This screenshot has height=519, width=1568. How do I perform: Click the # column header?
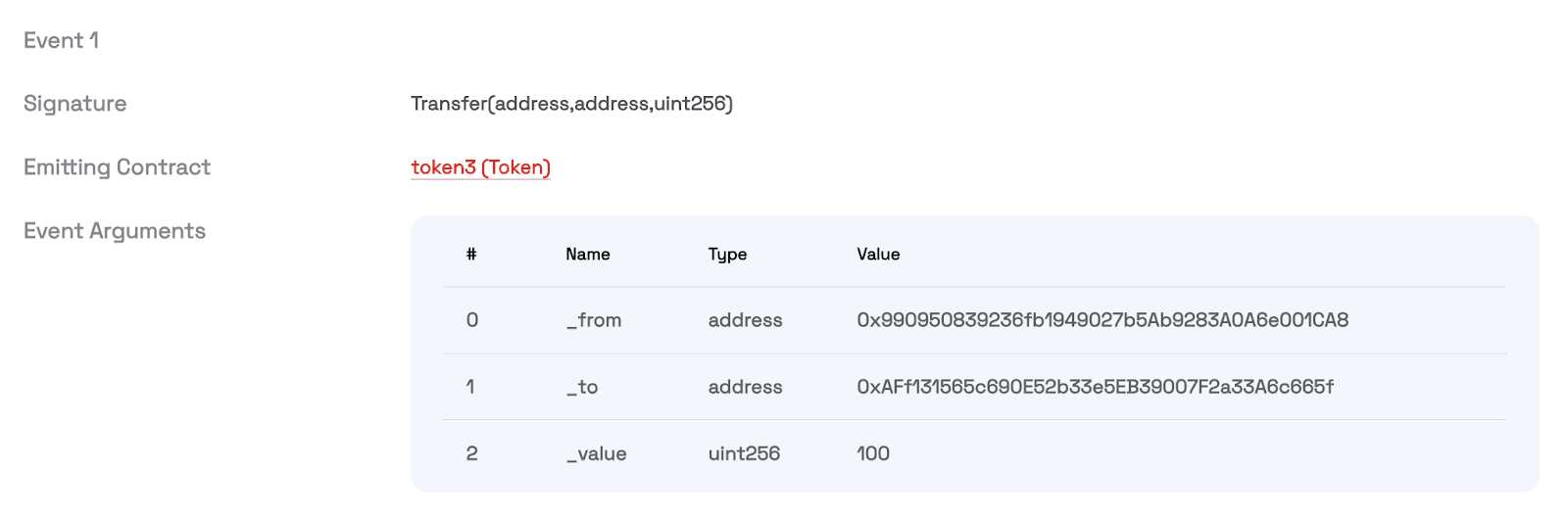(471, 254)
